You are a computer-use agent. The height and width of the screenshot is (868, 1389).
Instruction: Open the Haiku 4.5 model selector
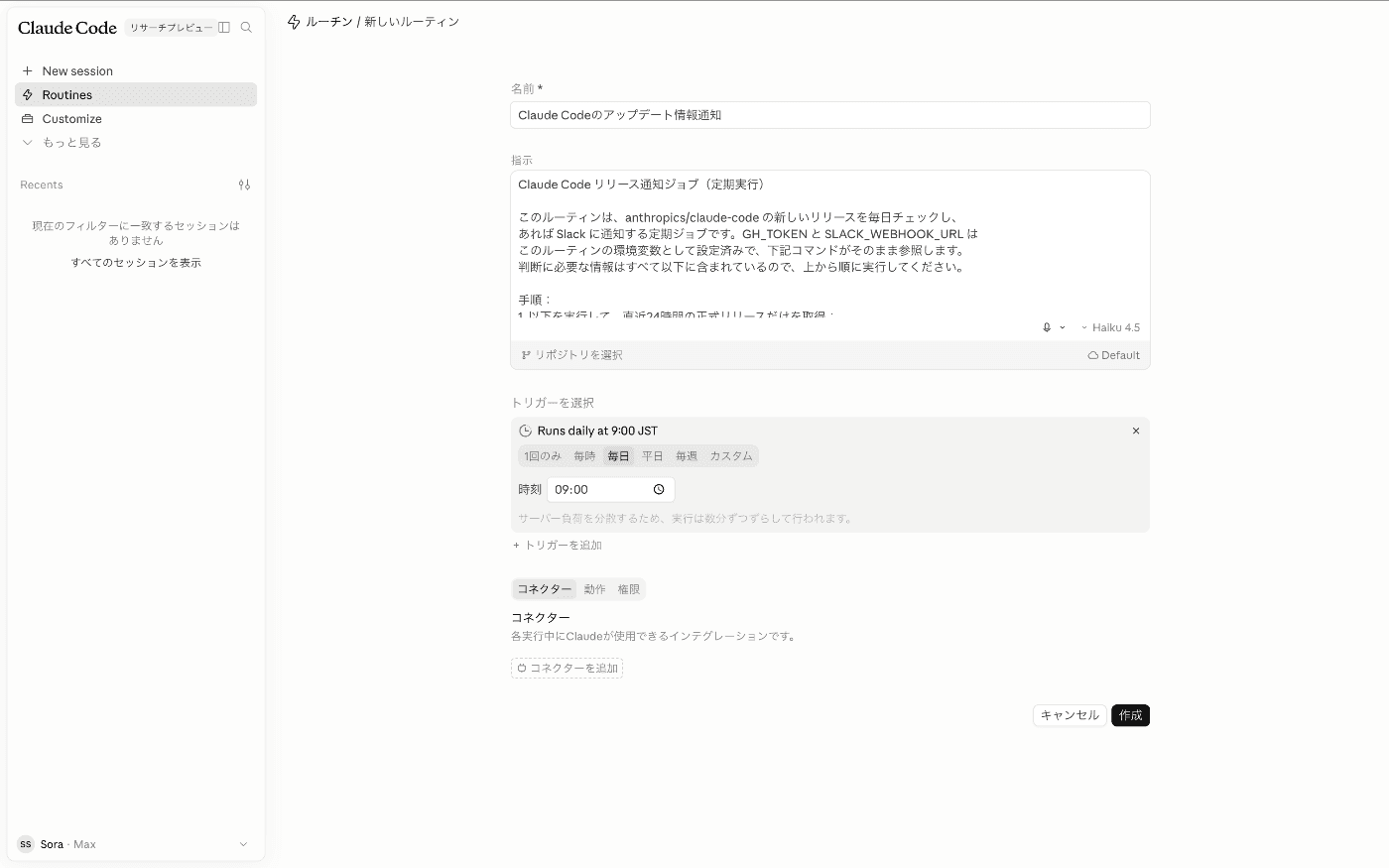click(x=1110, y=327)
